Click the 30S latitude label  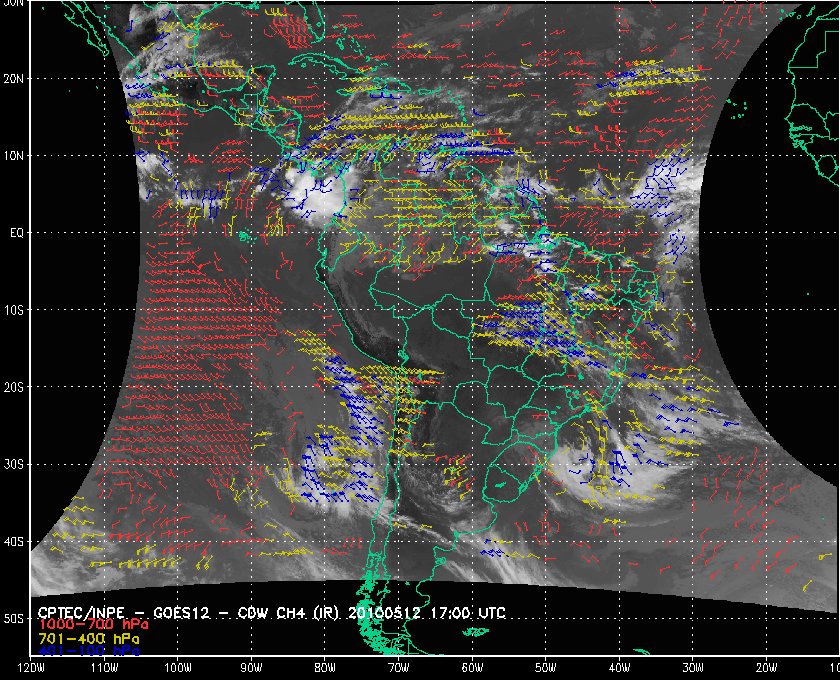[13, 464]
